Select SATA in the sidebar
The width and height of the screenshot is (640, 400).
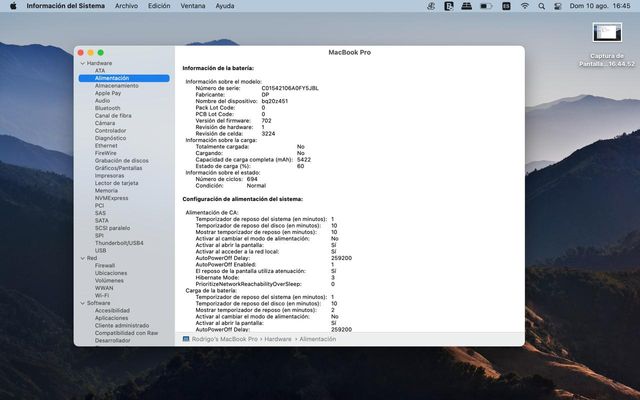click(102, 220)
